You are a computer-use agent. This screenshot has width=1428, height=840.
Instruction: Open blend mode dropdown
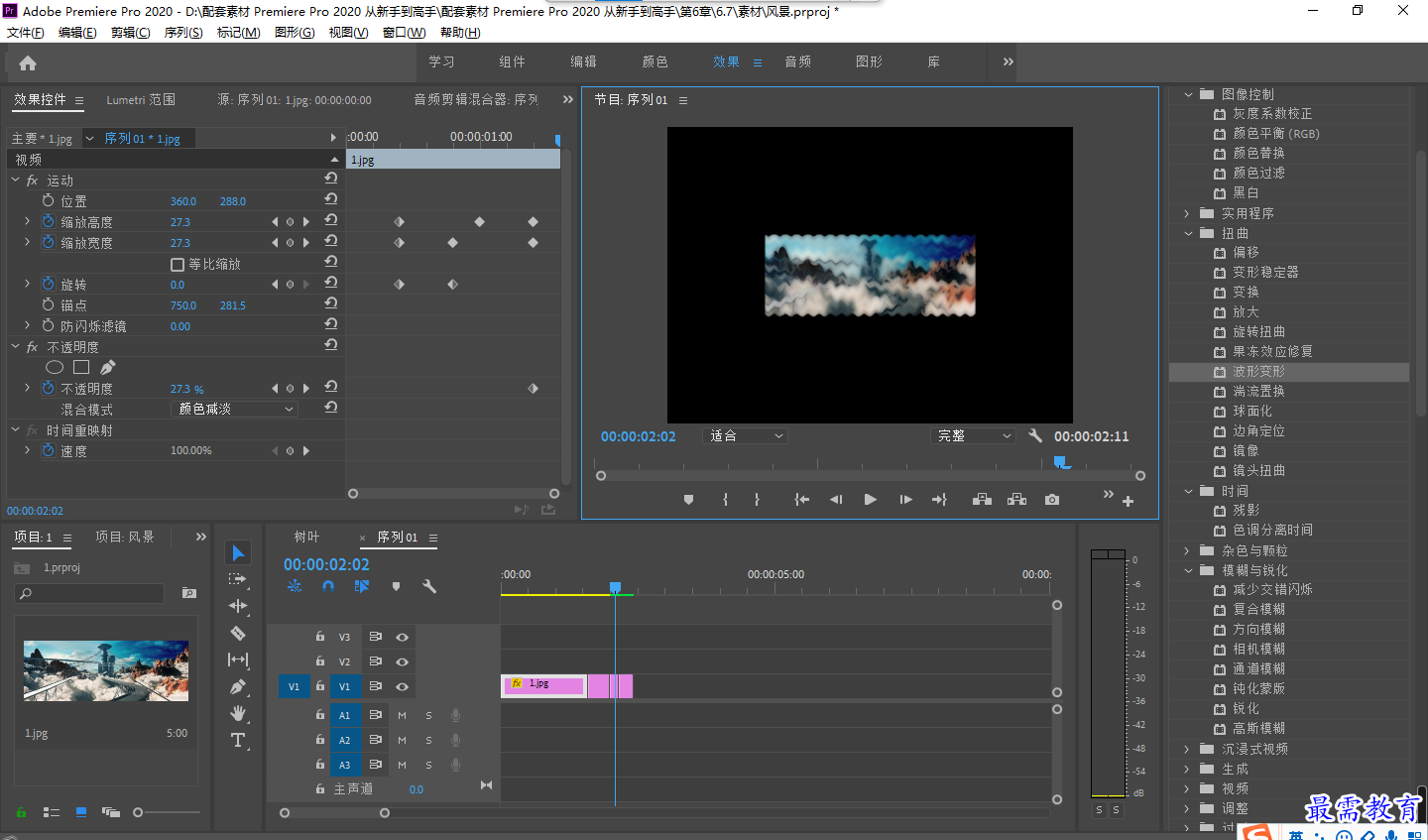(234, 409)
